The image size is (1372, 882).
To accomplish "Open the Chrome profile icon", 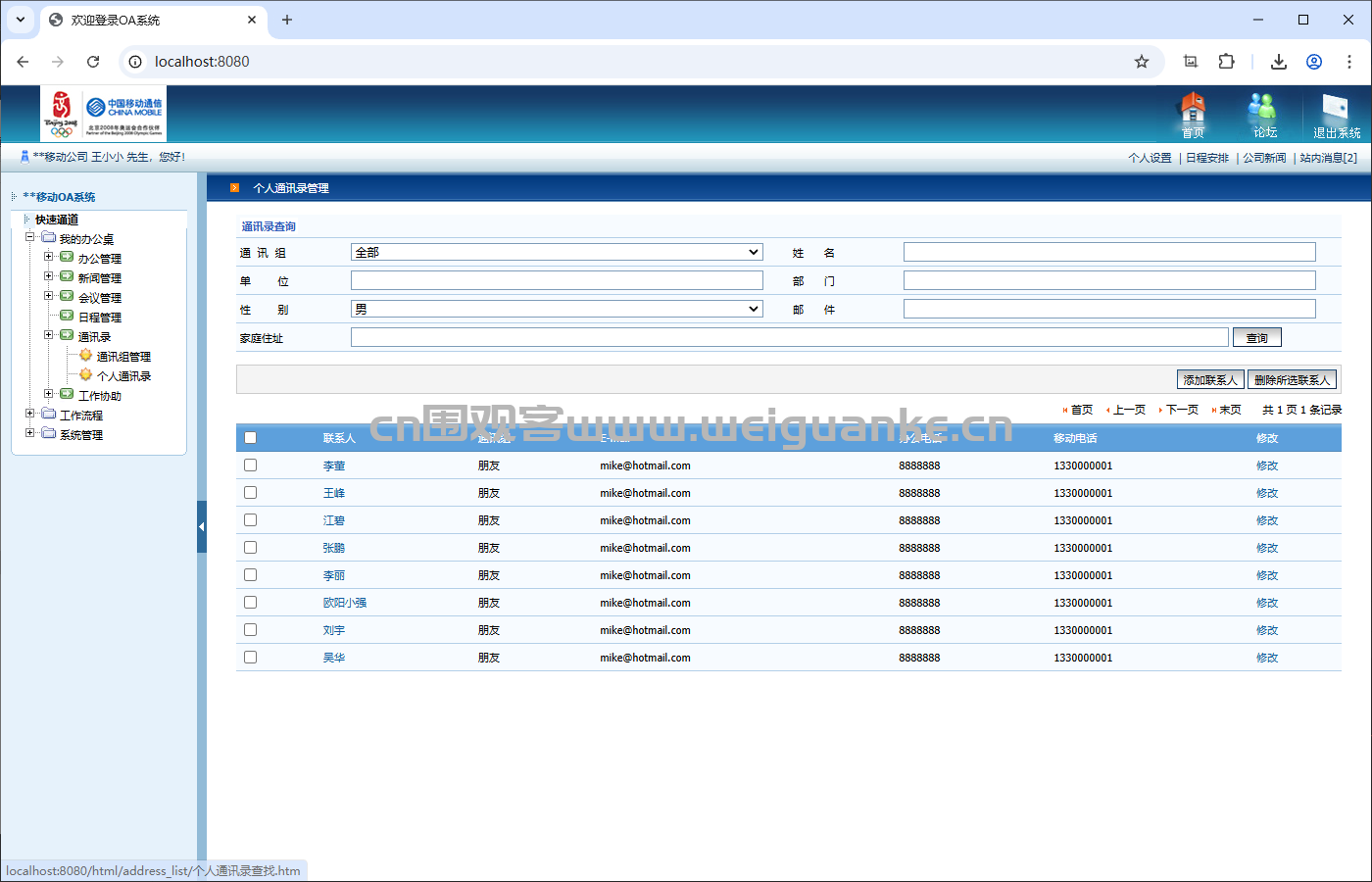I will coord(1314,62).
